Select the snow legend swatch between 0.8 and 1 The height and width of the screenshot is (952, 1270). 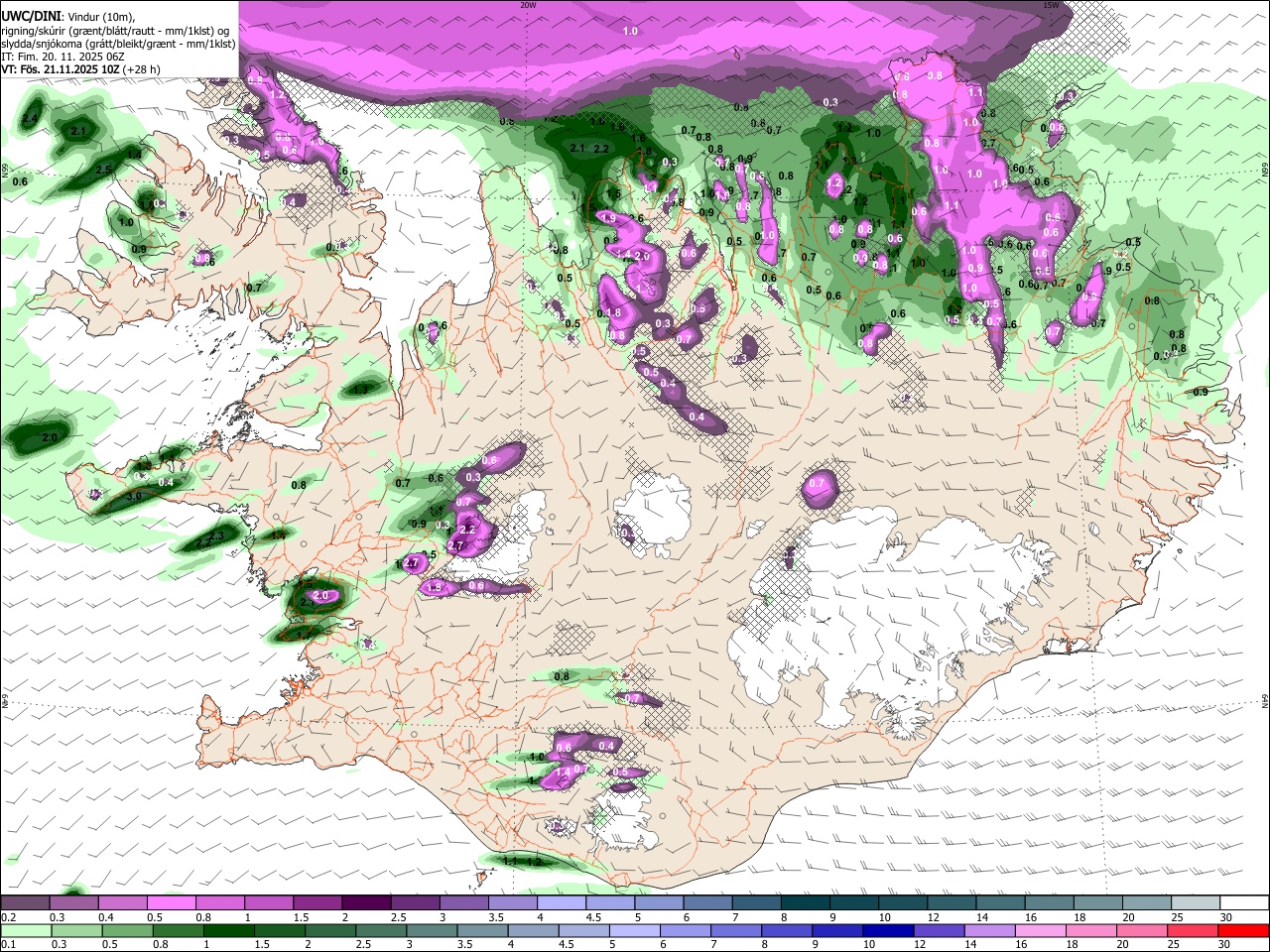pyautogui.click(x=220, y=902)
